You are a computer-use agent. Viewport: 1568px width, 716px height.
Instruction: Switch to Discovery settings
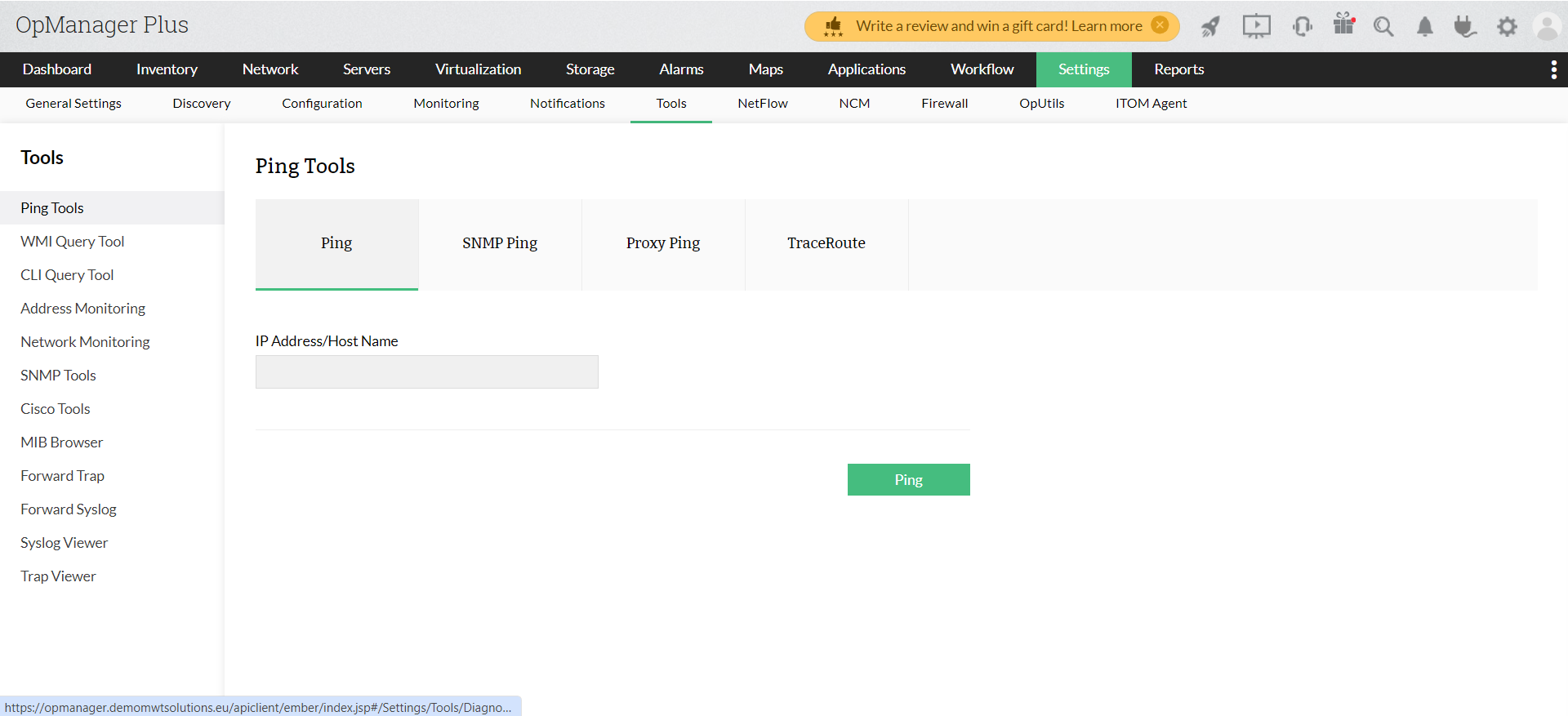(202, 104)
